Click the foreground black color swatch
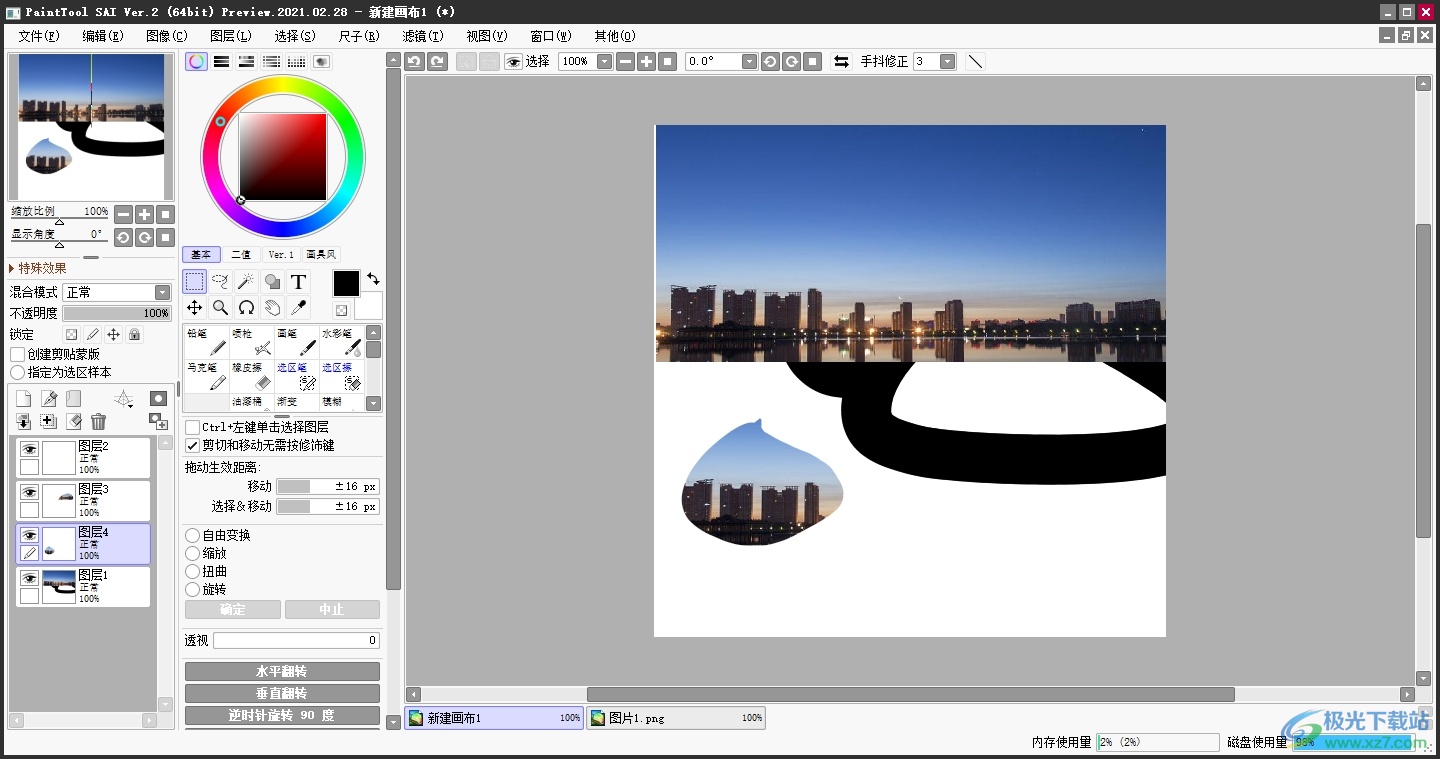 click(x=346, y=283)
